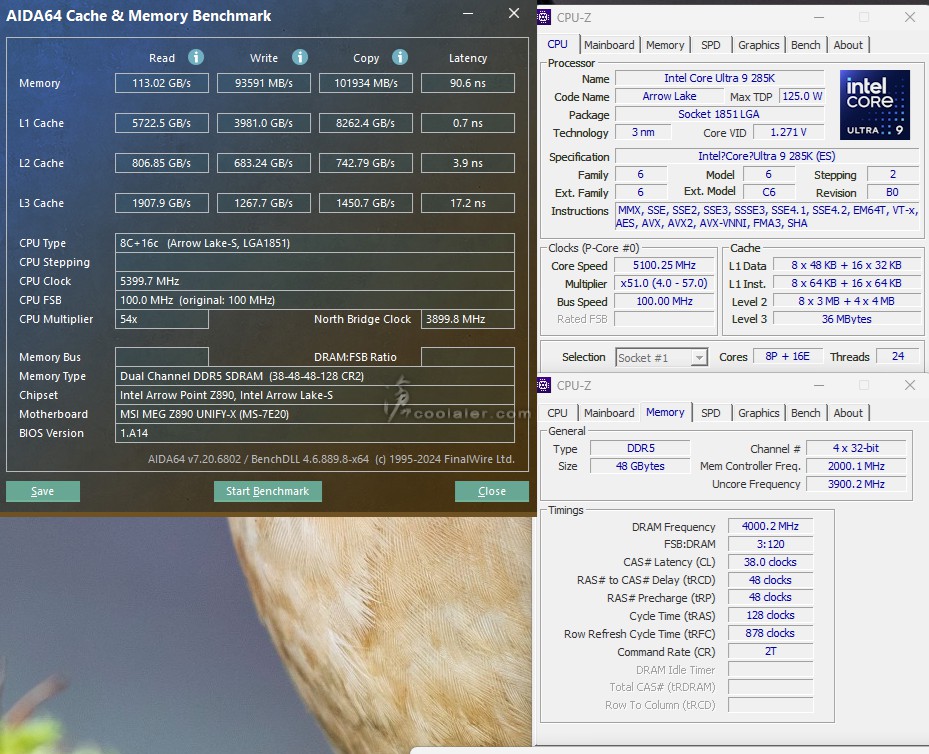Click Memory Read value 113.02 GB/s

coord(162,83)
